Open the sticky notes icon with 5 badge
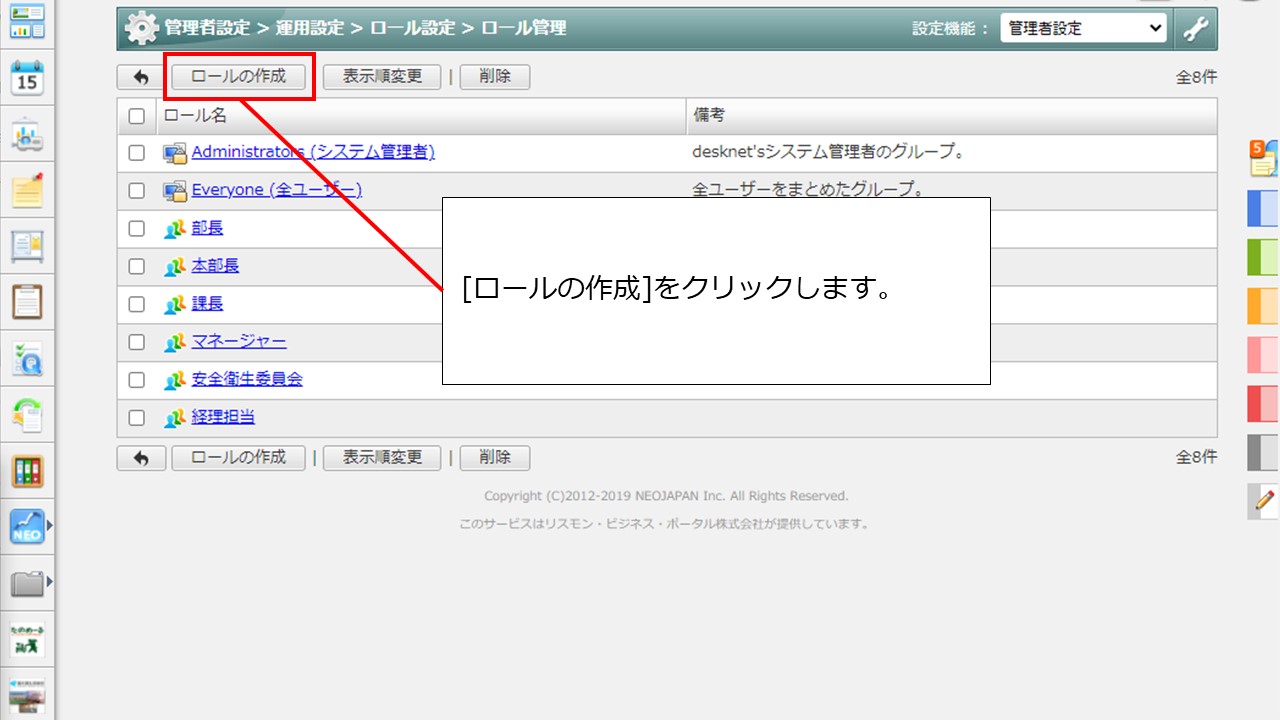1280x720 pixels. pos(1263,158)
